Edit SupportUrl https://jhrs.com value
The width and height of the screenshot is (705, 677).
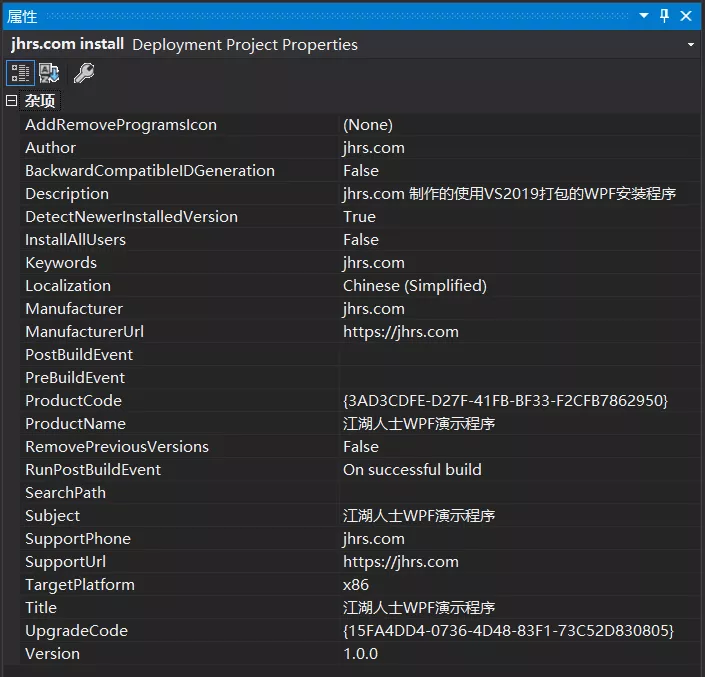pyautogui.click(x=401, y=561)
